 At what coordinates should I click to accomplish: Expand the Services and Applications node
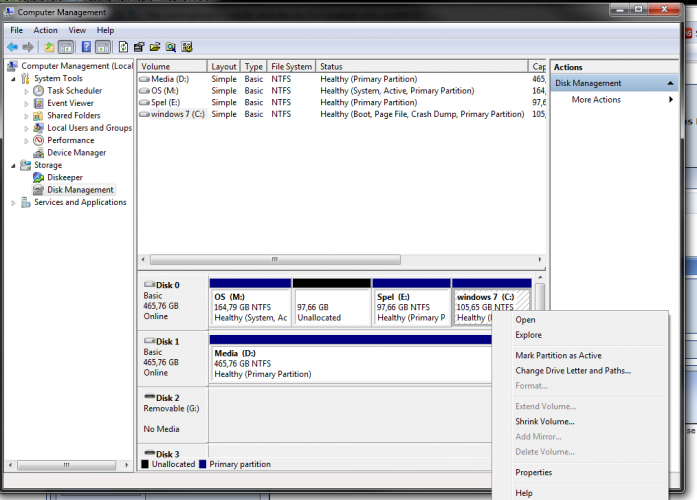point(14,202)
